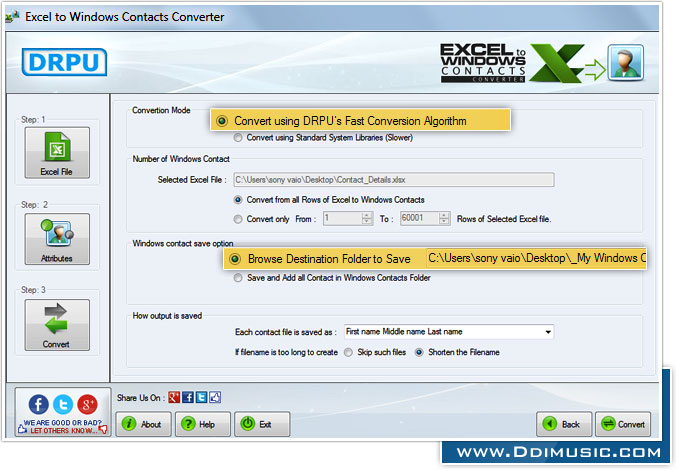Click 'Windows contact save option' label
The width and height of the screenshot is (677, 470).
point(183,244)
